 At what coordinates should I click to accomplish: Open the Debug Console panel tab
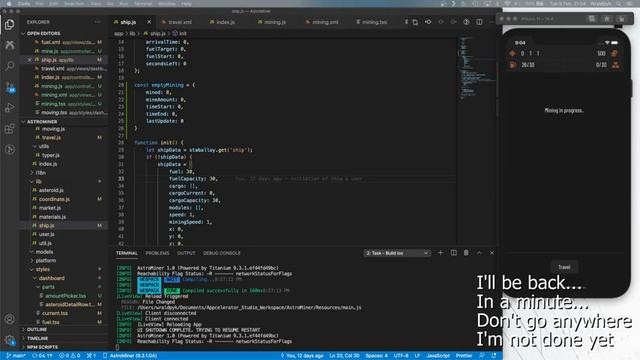pyautogui.click(x=222, y=253)
